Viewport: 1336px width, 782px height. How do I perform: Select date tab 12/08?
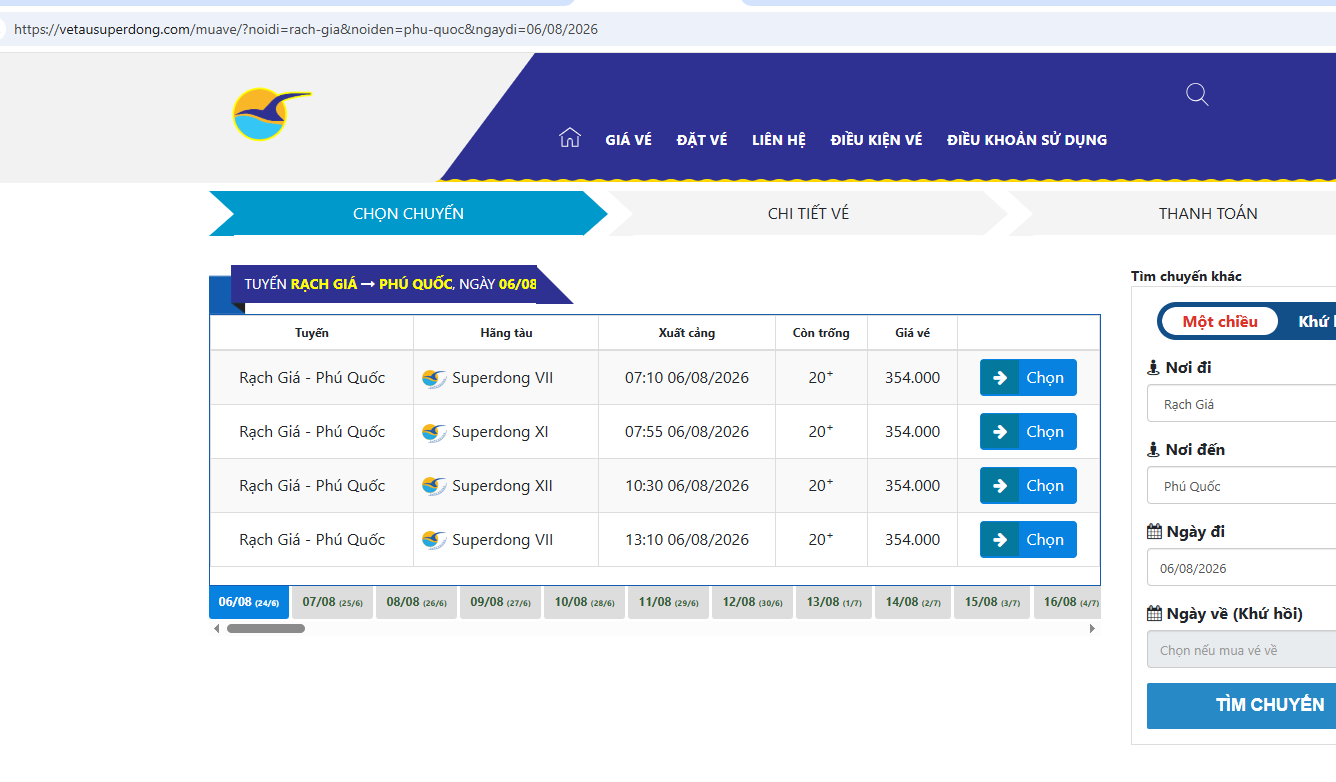753,602
